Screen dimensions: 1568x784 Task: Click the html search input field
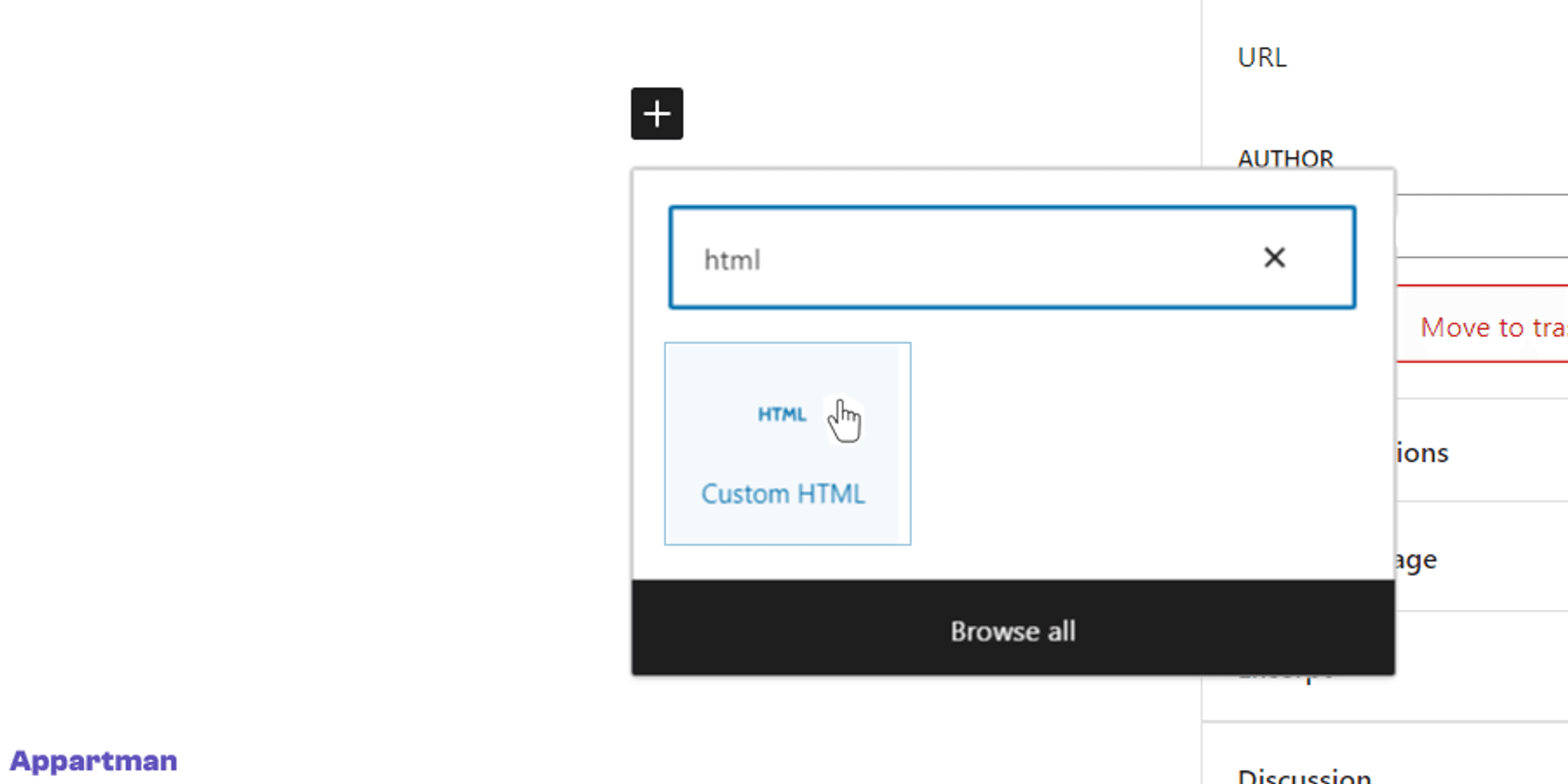pyautogui.click(x=1012, y=258)
